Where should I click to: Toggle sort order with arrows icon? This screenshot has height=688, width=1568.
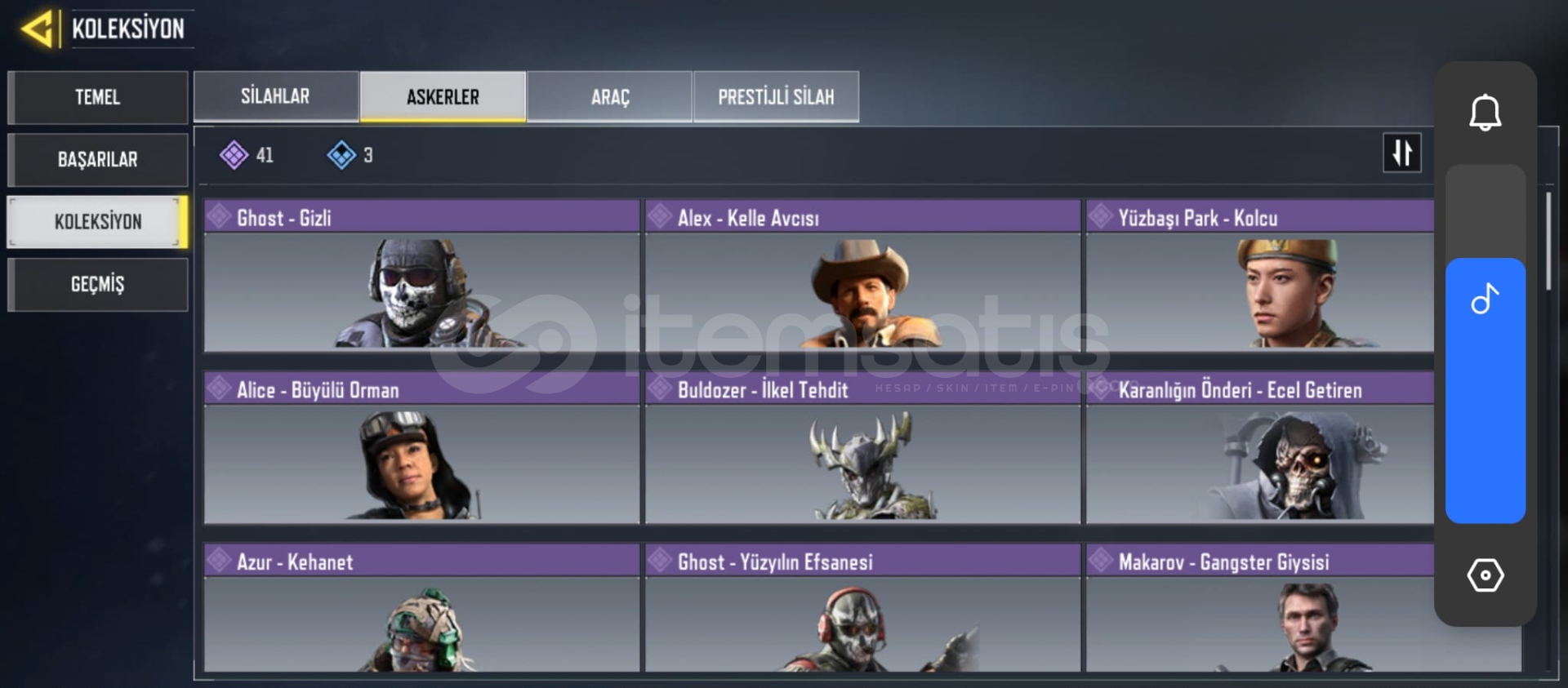[x=1401, y=153]
